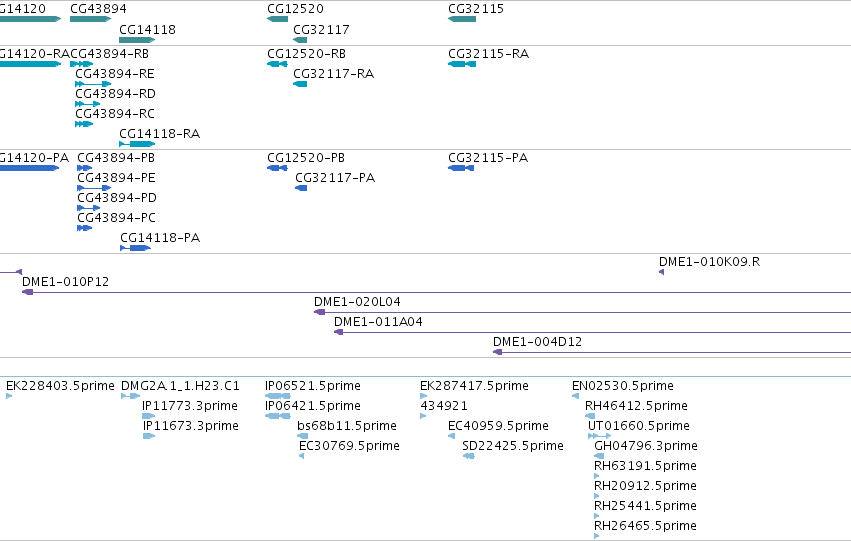Click the IP11773.3prime EST

tap(149, 416)
